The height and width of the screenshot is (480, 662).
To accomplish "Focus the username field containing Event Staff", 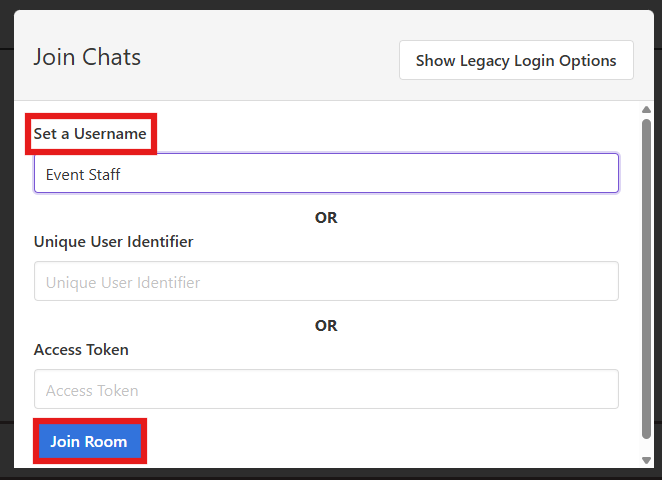I will [326, 173].
